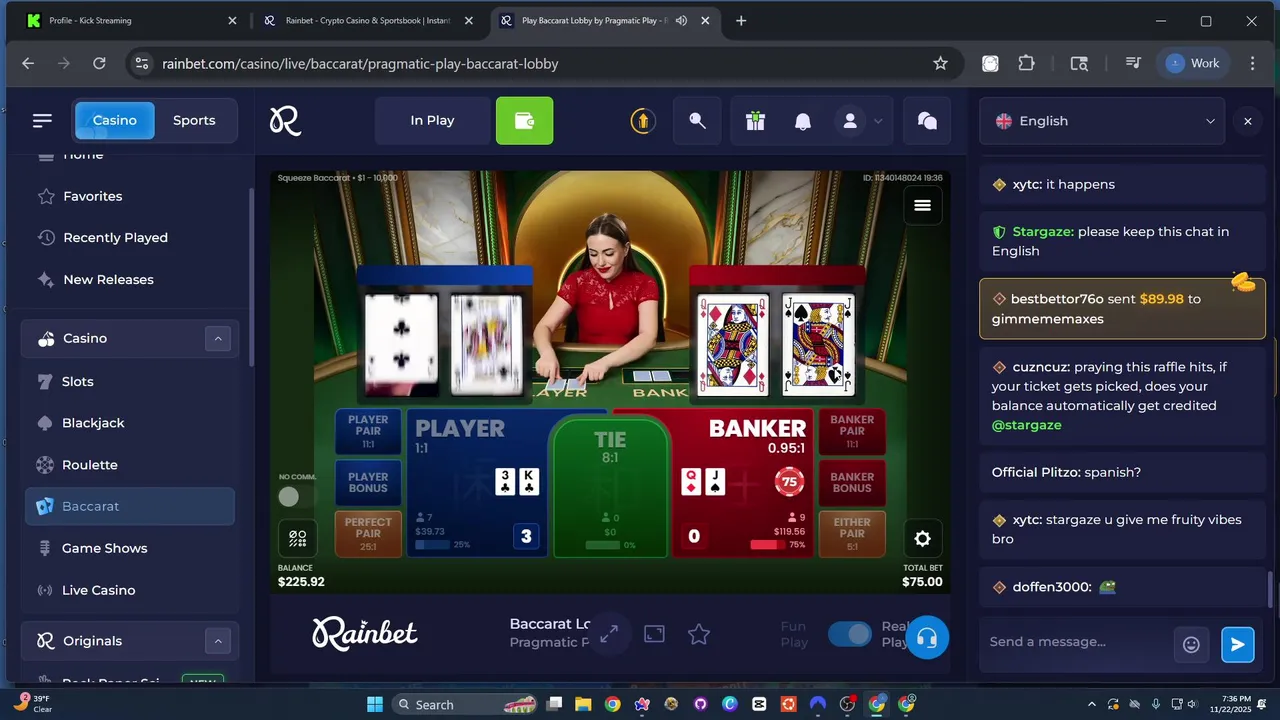The height and width of the screenshot is (720, 1280).
Task: Open the game hamburger menu
Action: (922, 205)
